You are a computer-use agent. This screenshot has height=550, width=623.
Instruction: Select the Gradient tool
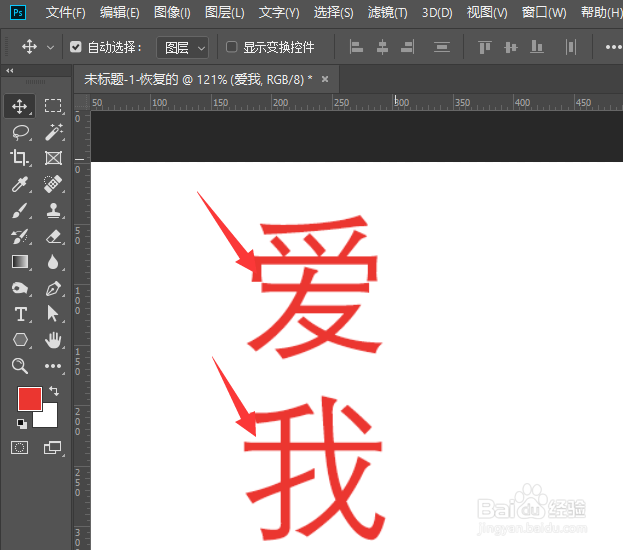pyautogui.click(x=20, y=262)
